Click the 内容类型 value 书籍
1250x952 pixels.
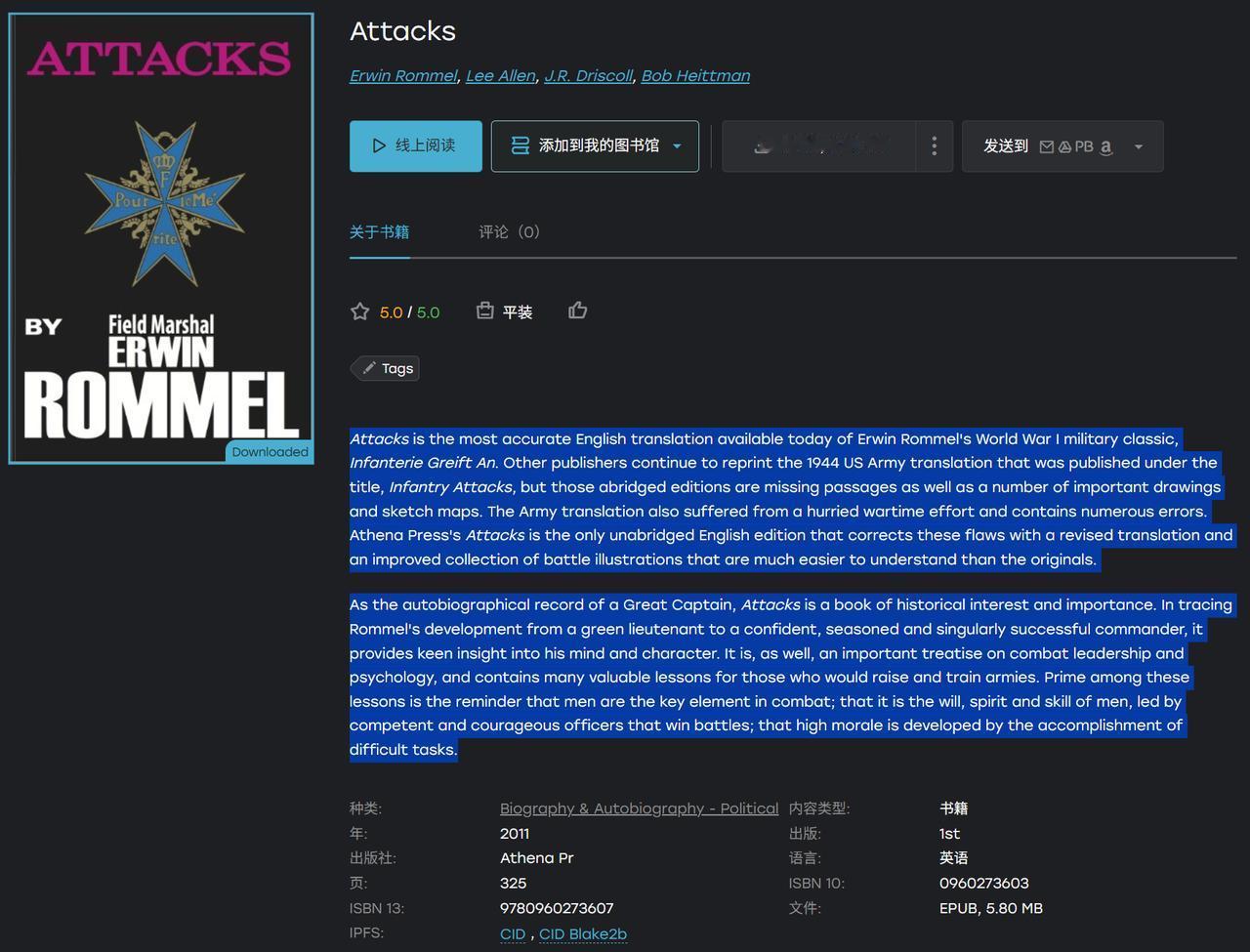[x=954, y=808]
